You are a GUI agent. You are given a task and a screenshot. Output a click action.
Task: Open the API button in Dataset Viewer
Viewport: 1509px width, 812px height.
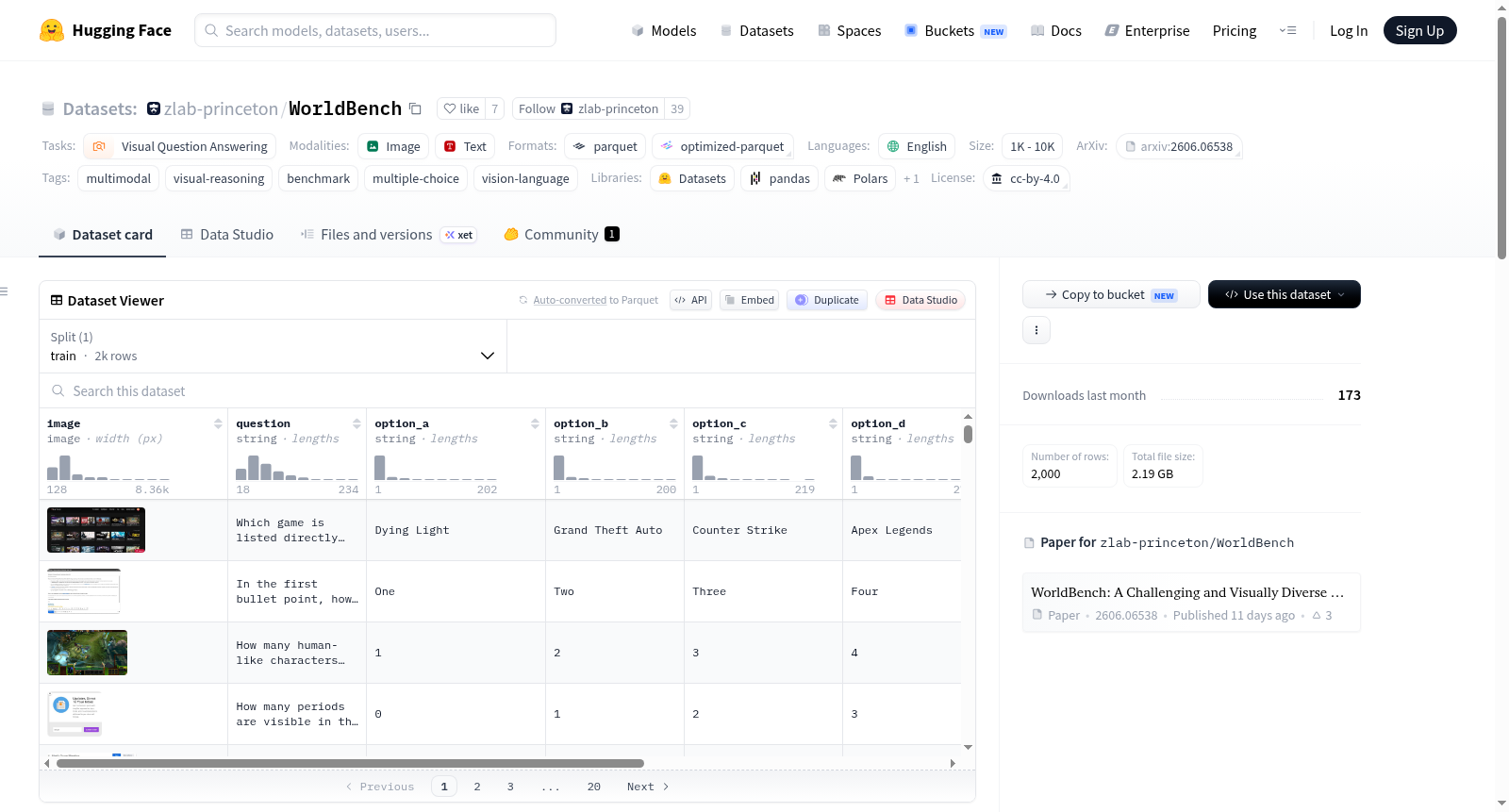[x=690, y=300]
